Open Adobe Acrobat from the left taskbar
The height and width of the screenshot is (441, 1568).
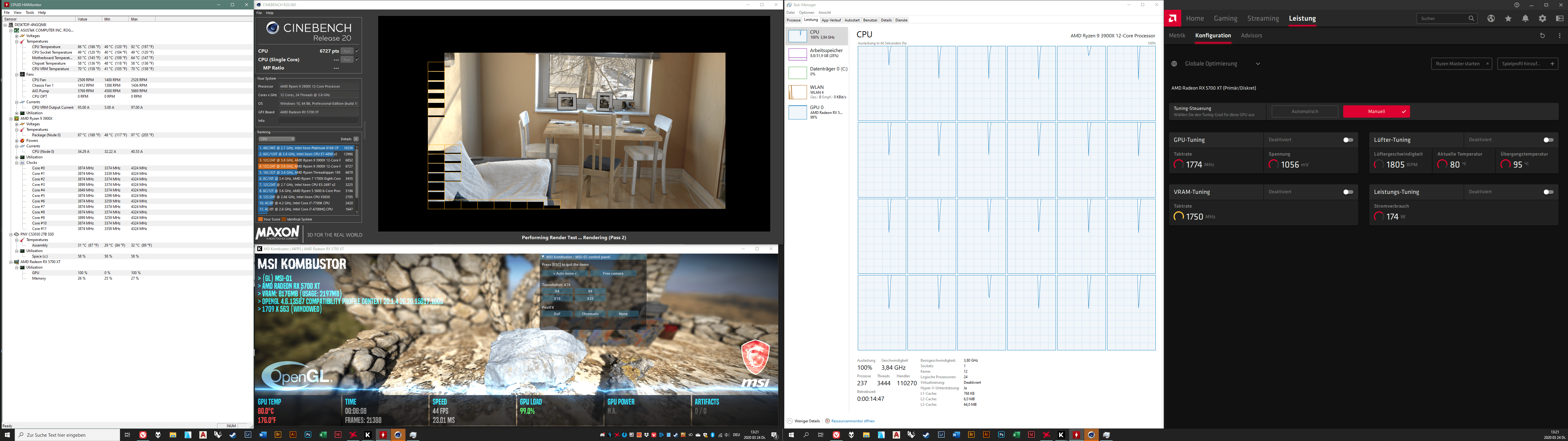point(203,435)
